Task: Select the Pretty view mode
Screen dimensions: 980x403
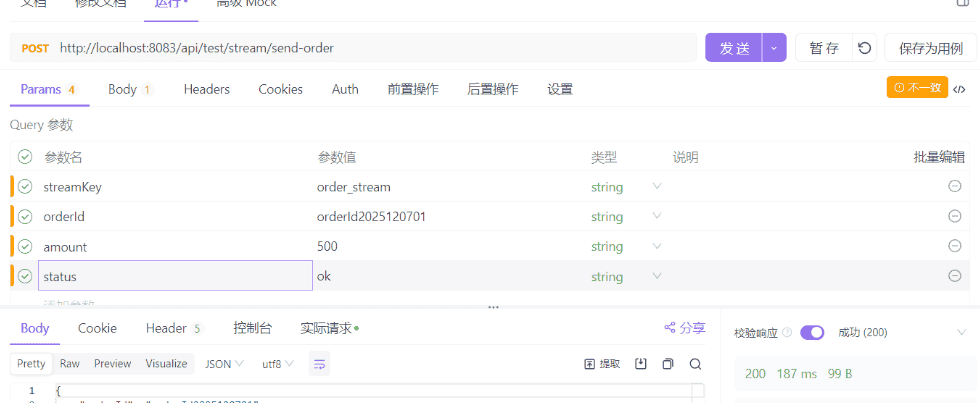Action: tap(31, 364)
